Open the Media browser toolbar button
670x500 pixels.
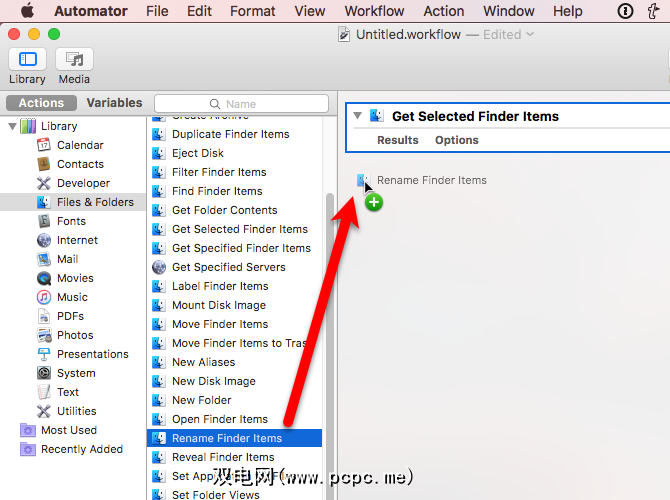(74, 59)
